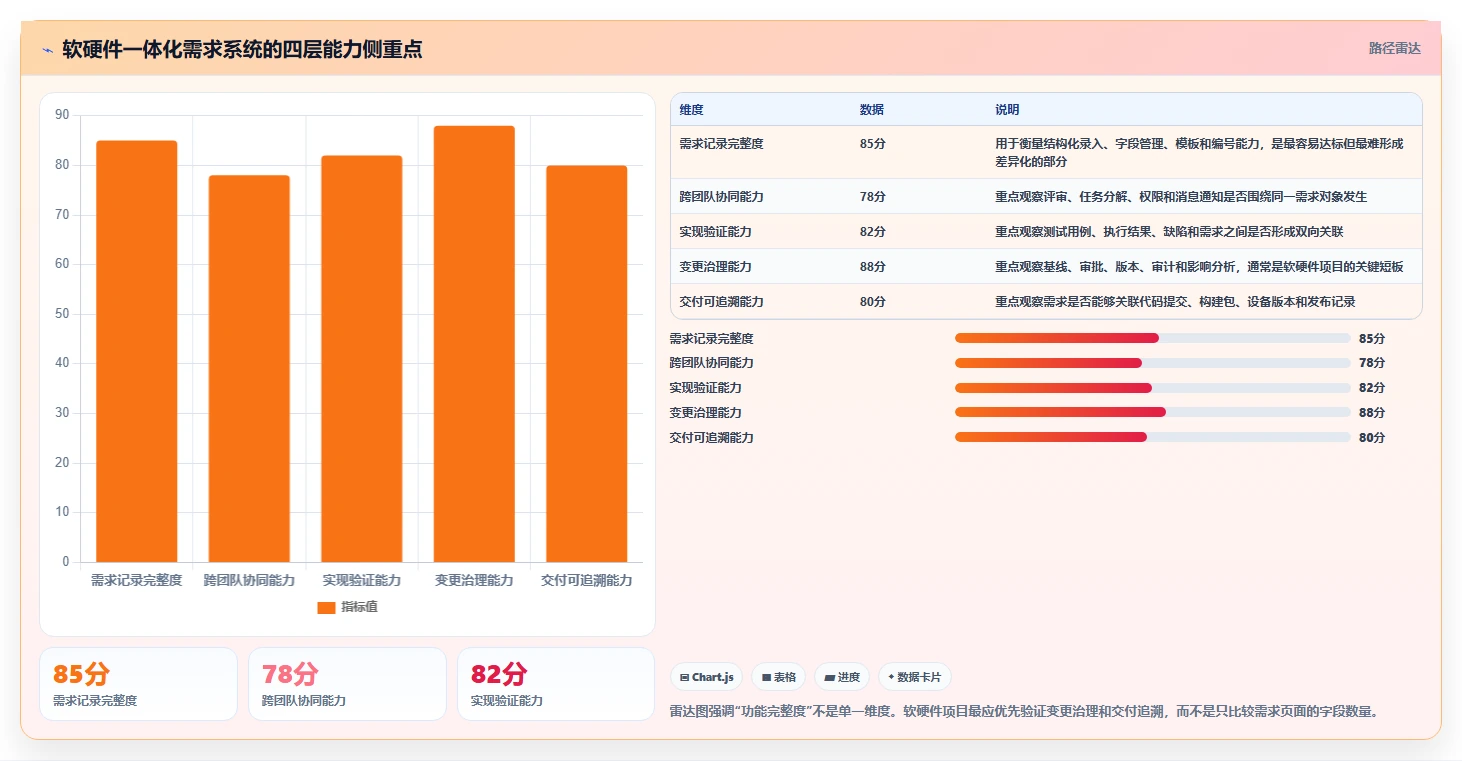This screenshot has height=761, width=1462.
Task: Click the 交付可追溯能力 progress bar
Action: click(x=1152, y=437)
